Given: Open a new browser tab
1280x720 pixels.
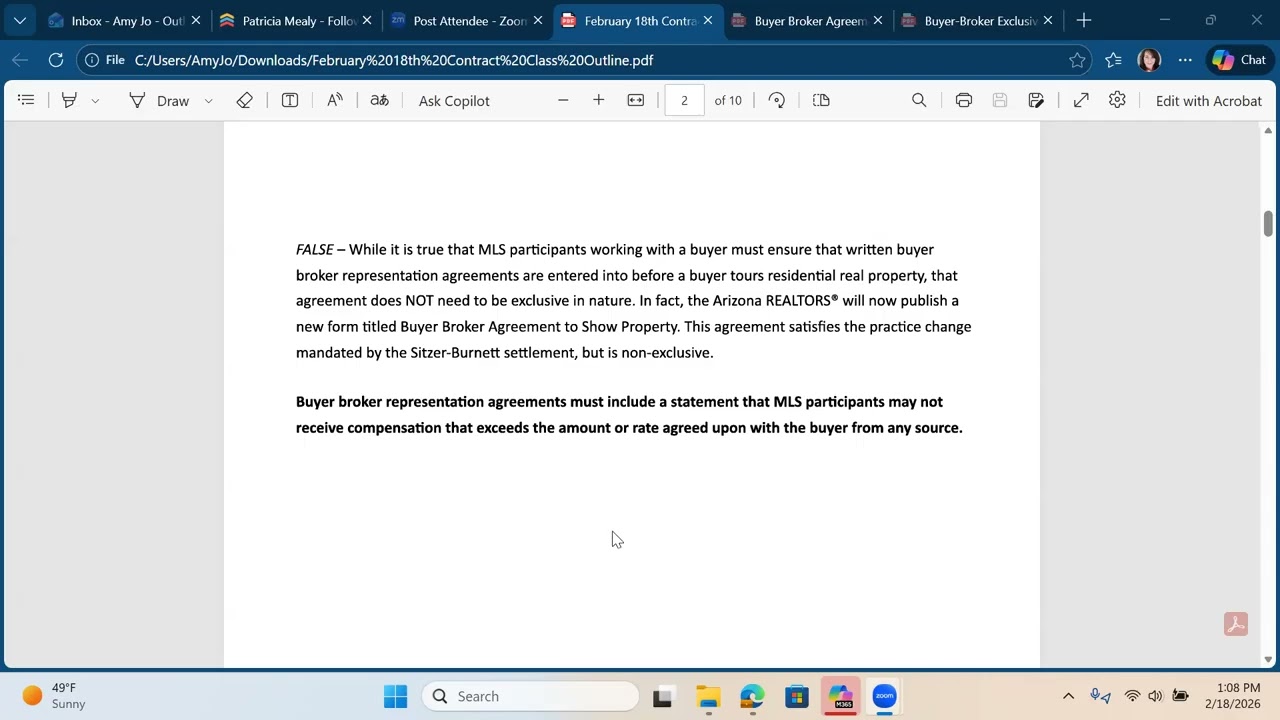Looking at the screenshot, I should (x=1084, y=20).
